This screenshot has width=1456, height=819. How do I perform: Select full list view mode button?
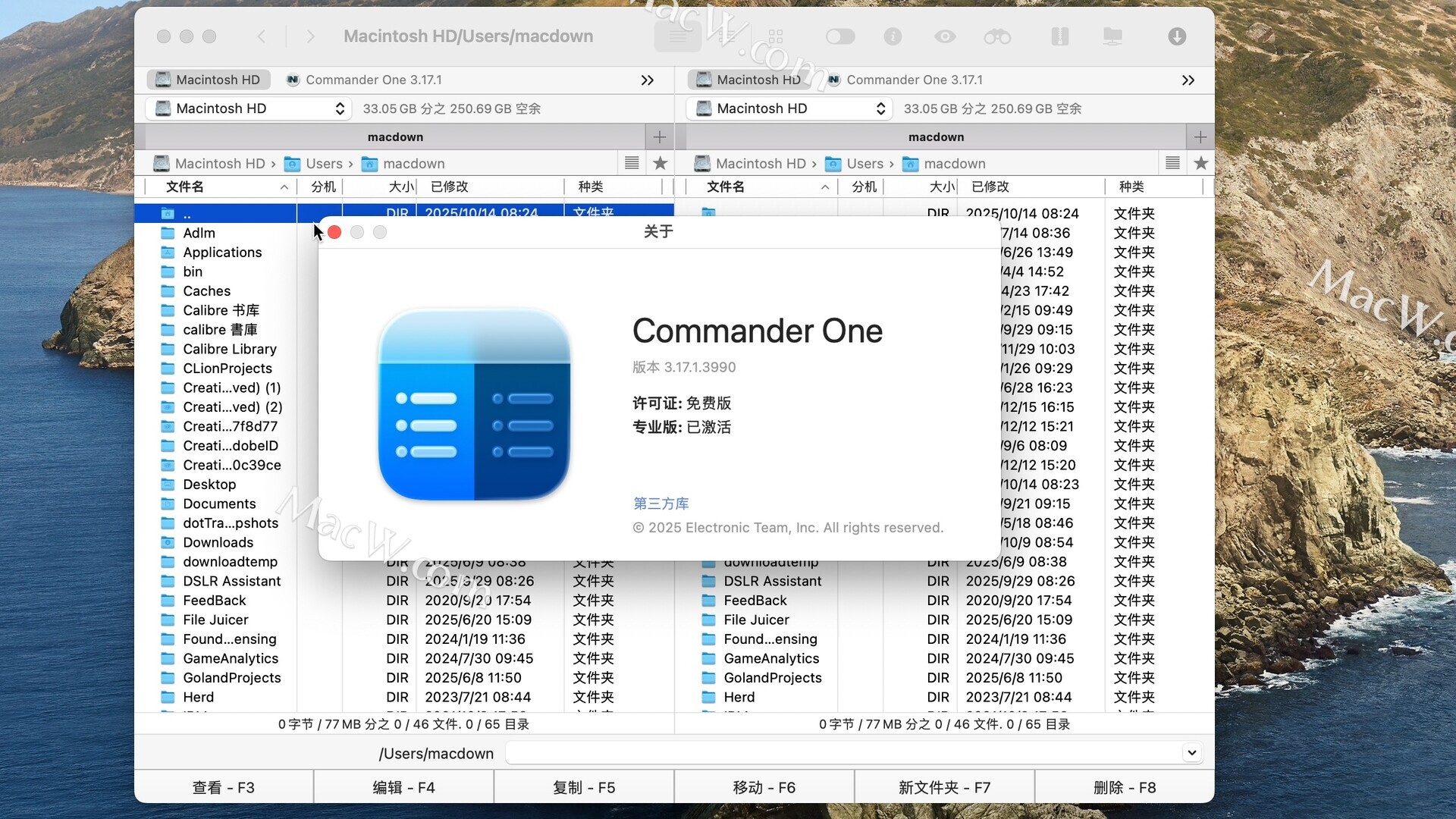(x=677, y=36)
